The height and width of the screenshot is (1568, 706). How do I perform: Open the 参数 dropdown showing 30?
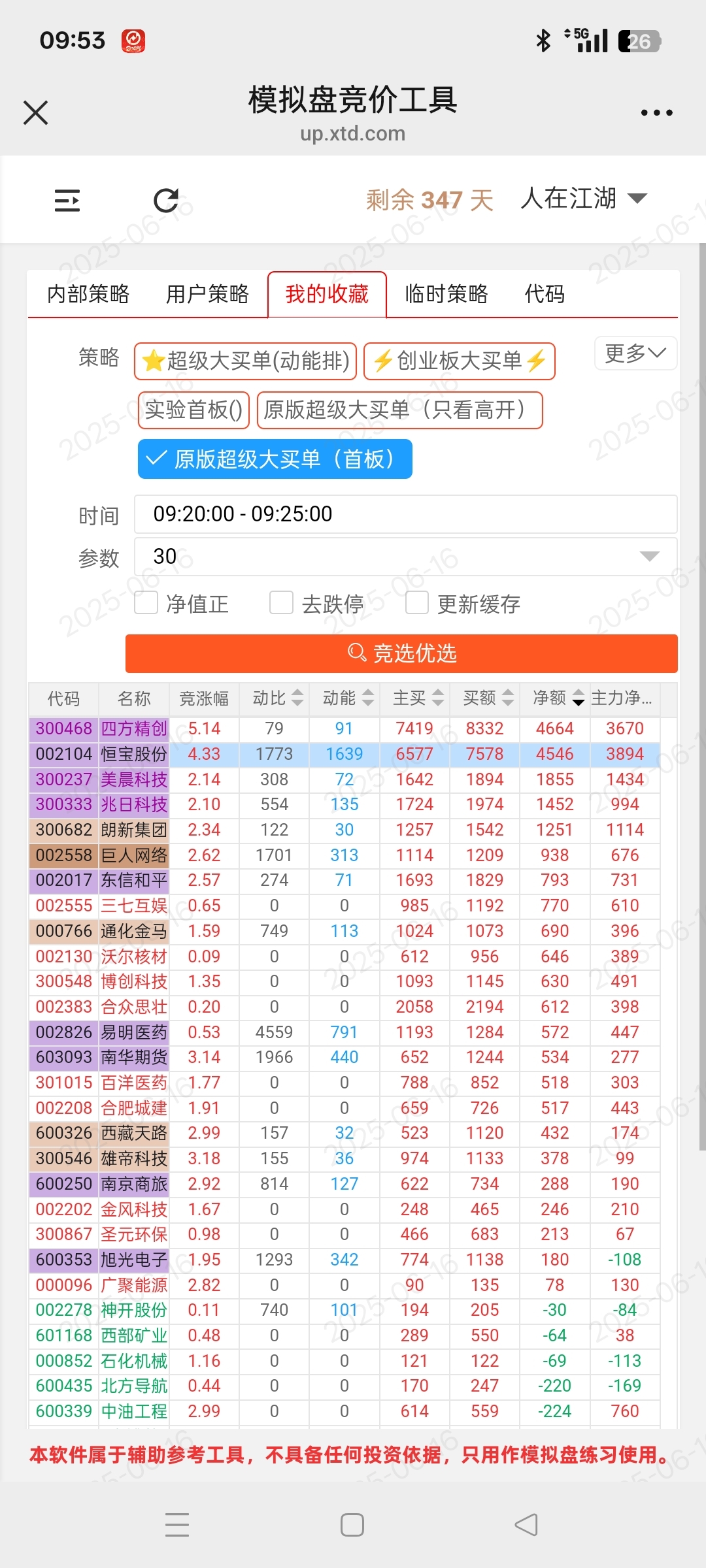(x=405, y=557)
